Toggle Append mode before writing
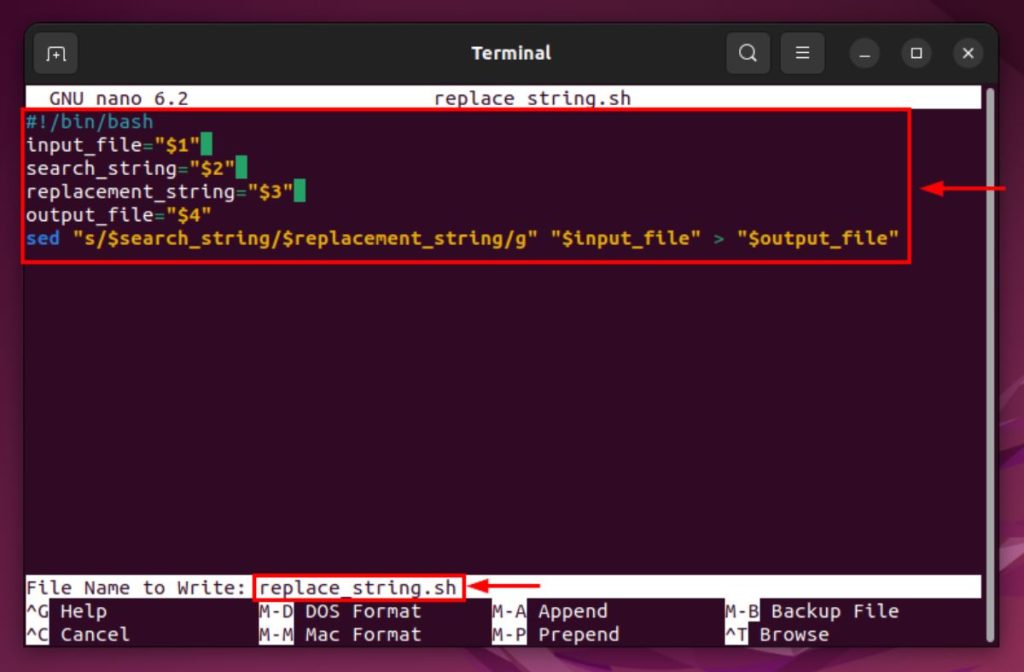1024x672 pixels. coord(572,611)
